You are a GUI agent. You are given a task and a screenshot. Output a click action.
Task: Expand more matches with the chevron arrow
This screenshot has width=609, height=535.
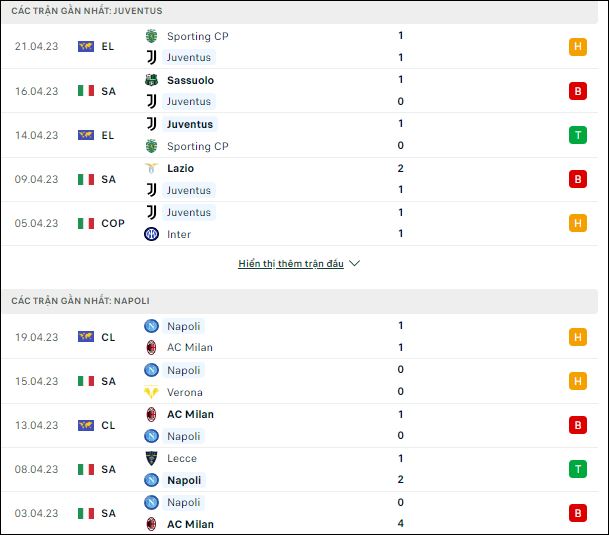coord(354,263)
